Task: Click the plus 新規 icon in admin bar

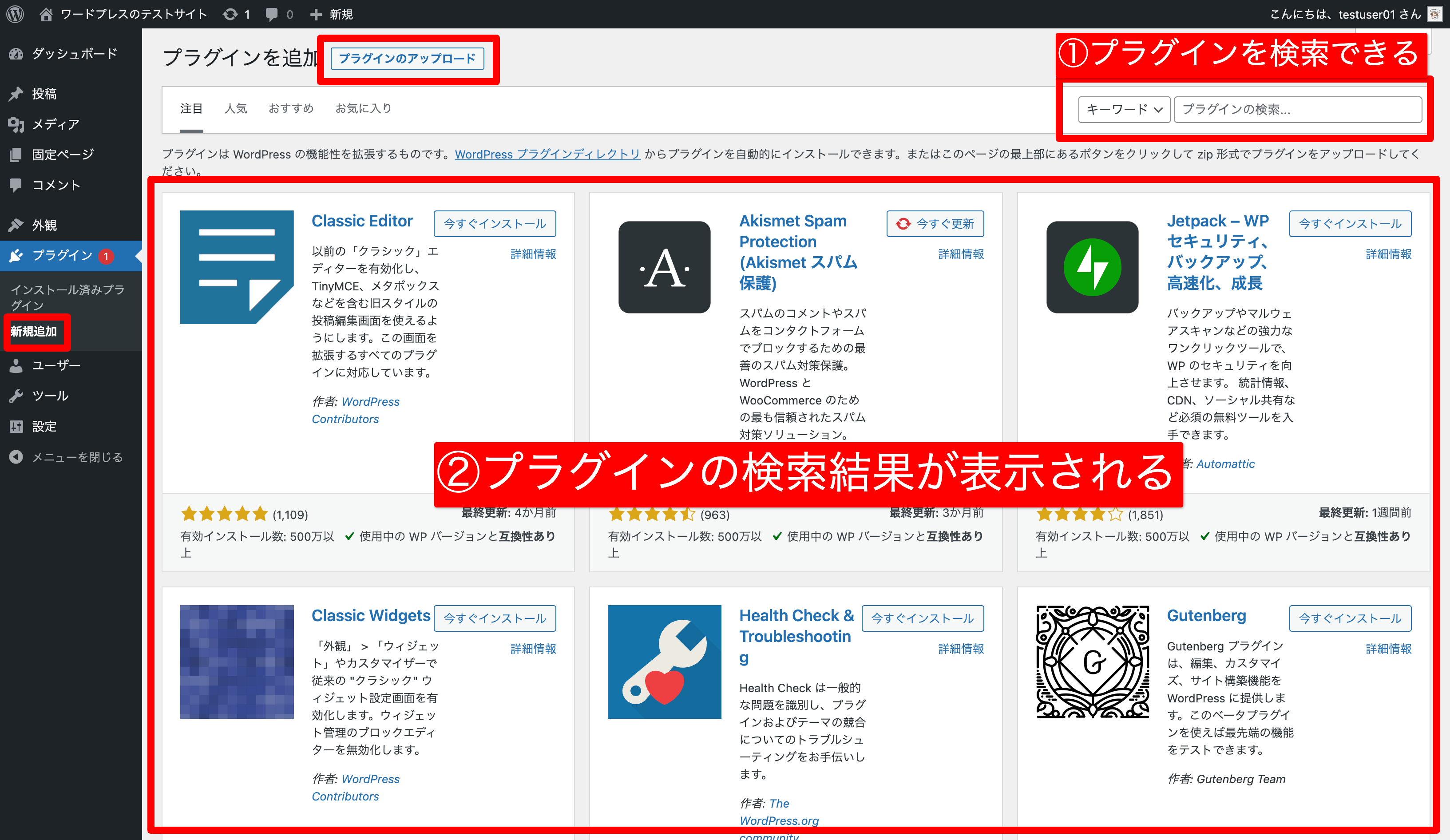Action: pos(316,14)
